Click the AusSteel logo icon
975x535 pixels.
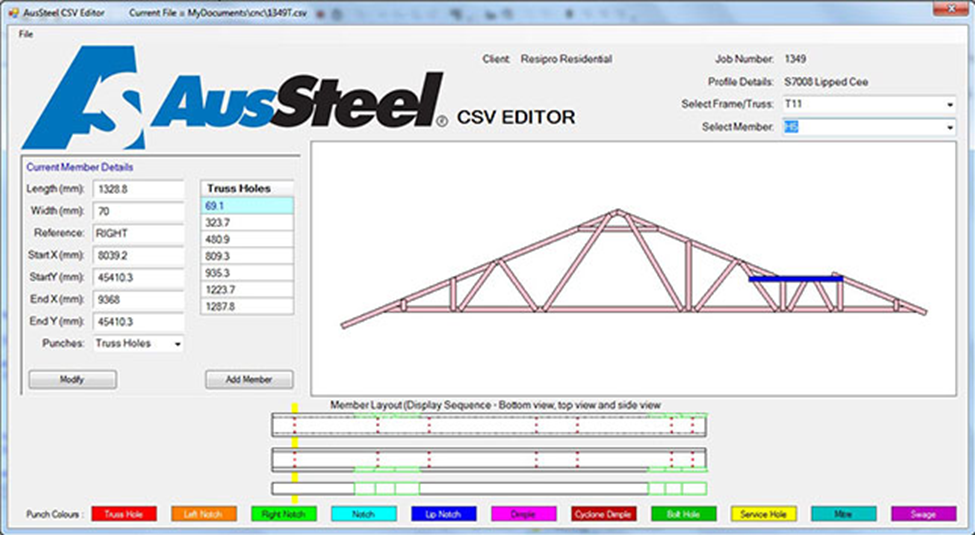85,98
